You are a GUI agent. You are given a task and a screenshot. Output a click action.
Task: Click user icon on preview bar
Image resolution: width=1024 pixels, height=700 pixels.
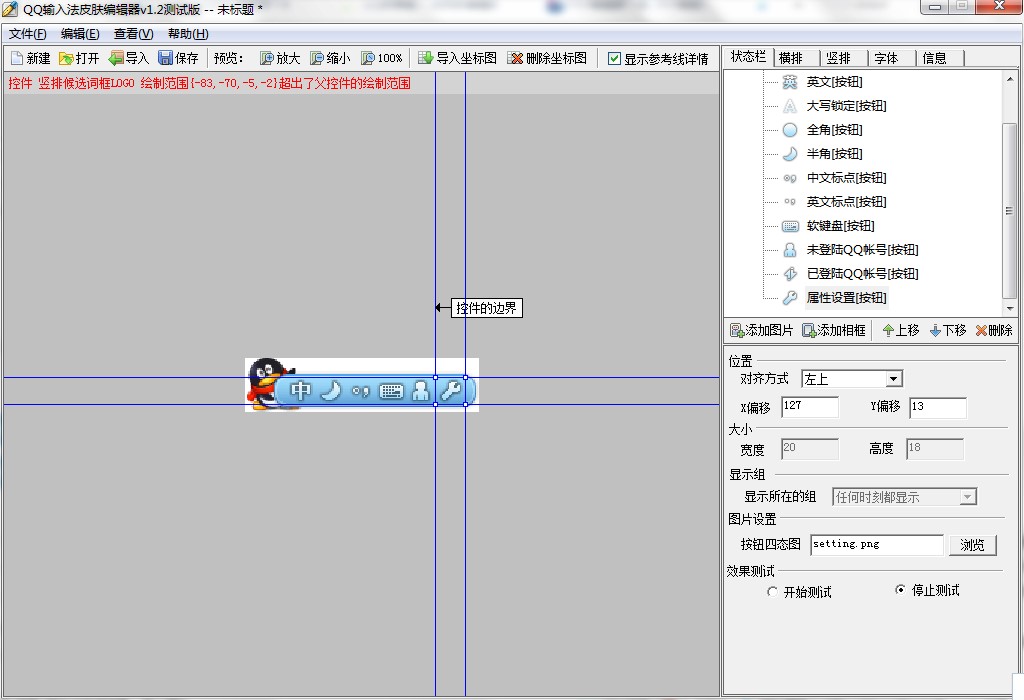click(421, 390)
